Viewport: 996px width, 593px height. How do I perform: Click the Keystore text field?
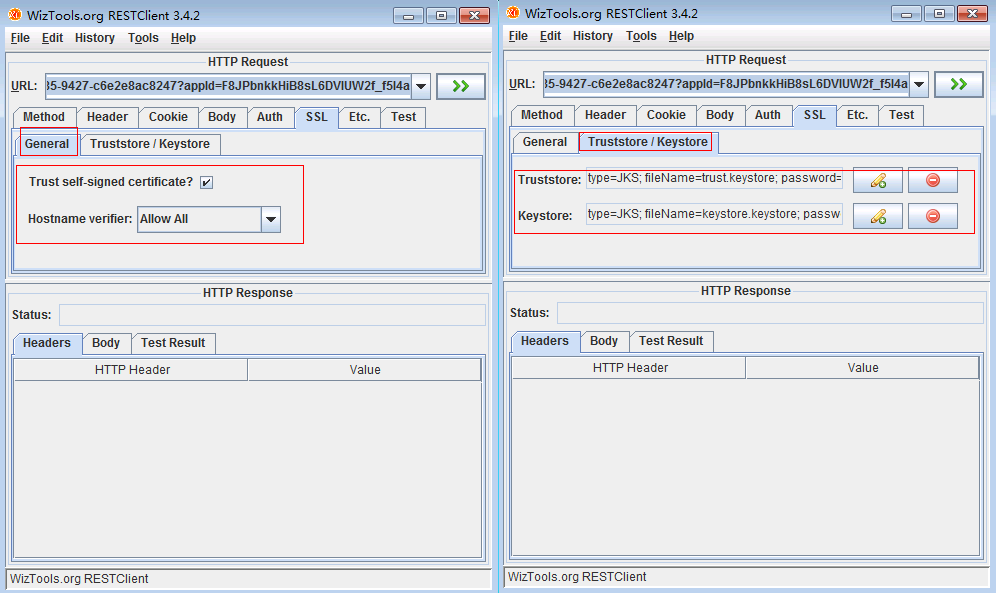coord(714,215)
